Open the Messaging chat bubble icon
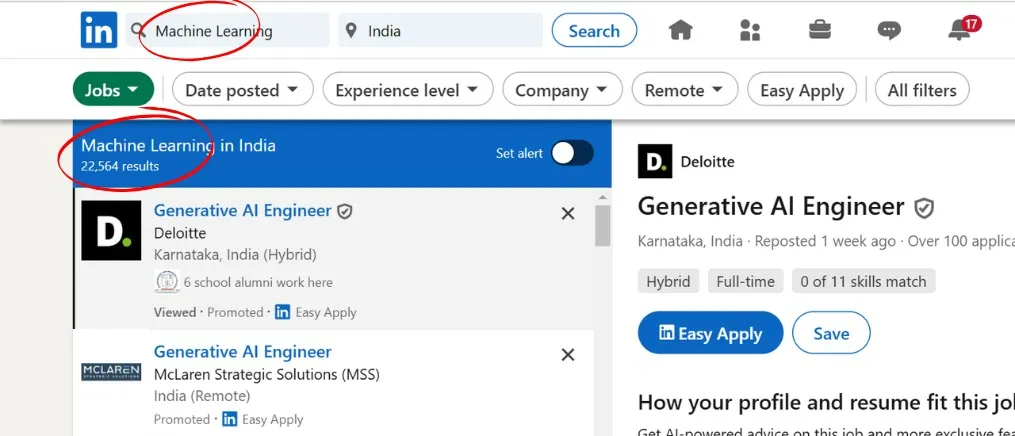1015x436 pixels. pyautogui.click(x=889, y=31)
